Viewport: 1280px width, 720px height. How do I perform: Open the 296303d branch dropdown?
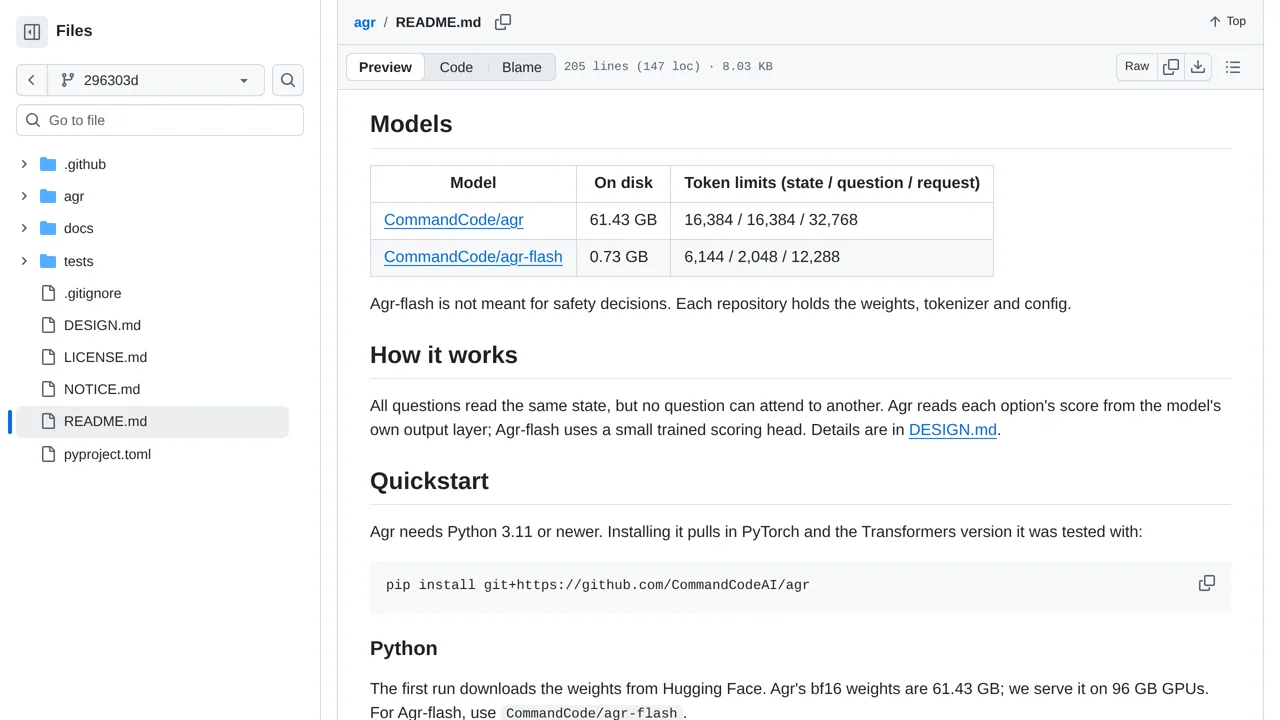pyautogui.click(x=155, y=80)
